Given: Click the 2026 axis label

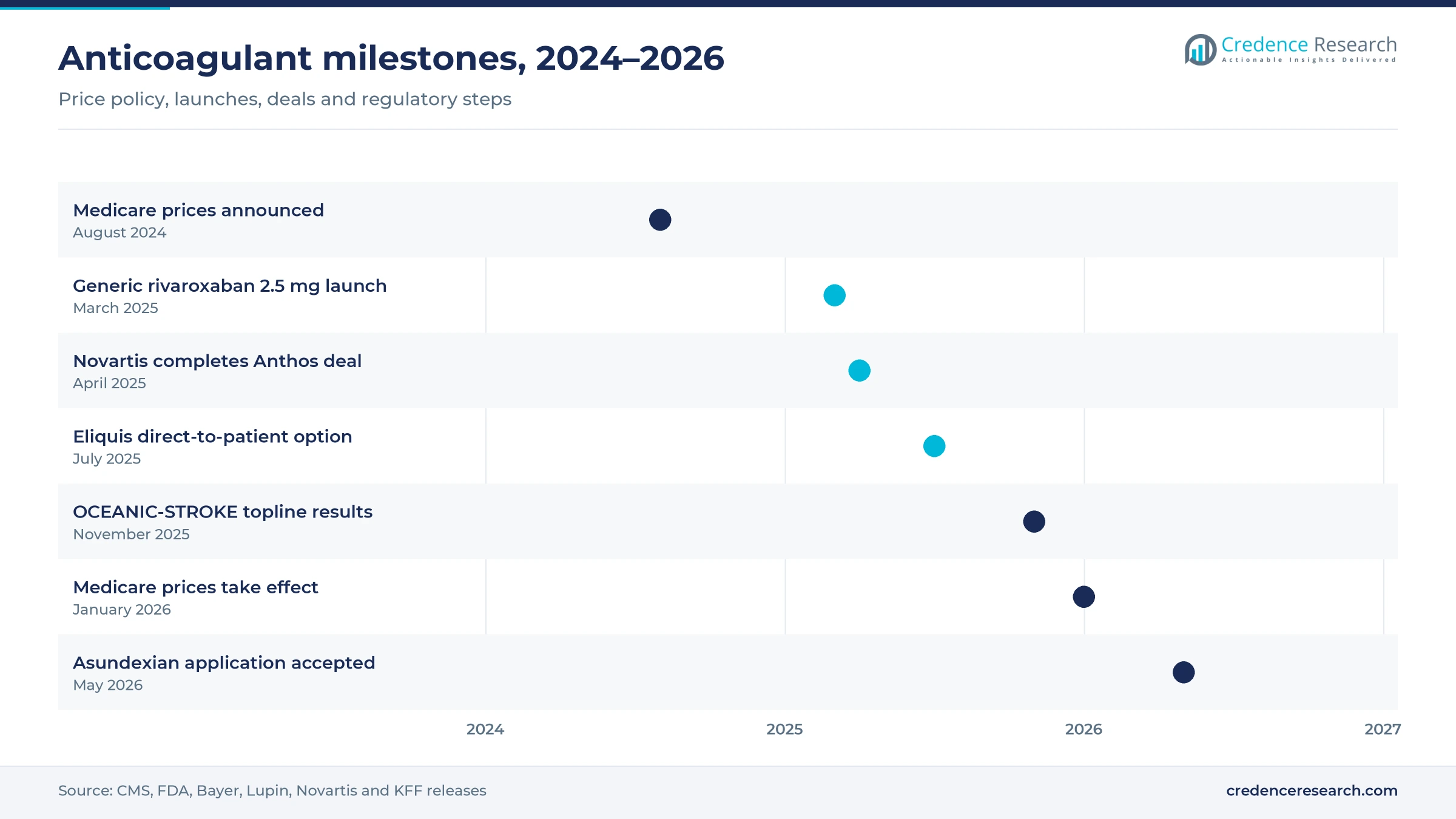Looking at the screenshot, I should pyautogui.click(x=1084, y=729).
